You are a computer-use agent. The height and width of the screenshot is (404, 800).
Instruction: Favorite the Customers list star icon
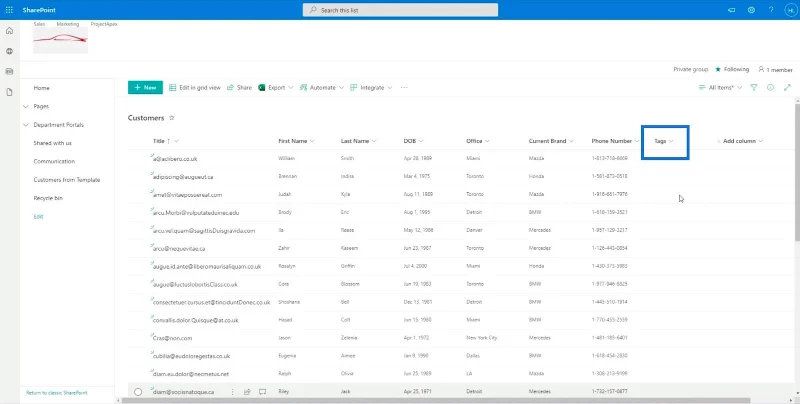click(172, 118)
